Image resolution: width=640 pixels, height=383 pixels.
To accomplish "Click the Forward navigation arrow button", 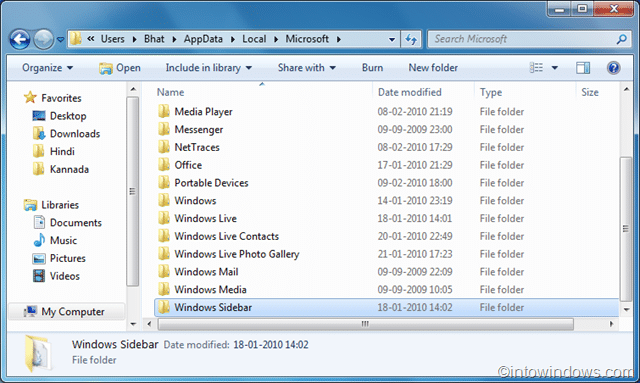I will click(43, 39).
